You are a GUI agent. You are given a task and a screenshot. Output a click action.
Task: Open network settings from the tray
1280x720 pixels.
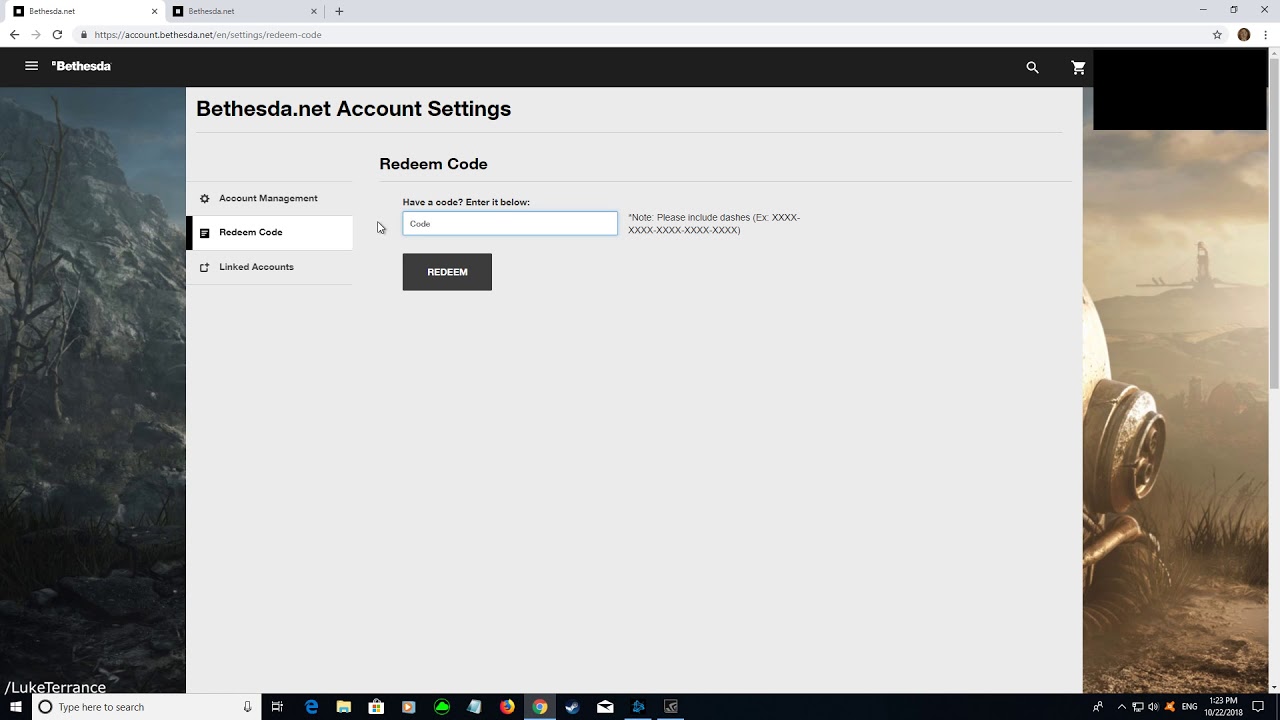1138,707
